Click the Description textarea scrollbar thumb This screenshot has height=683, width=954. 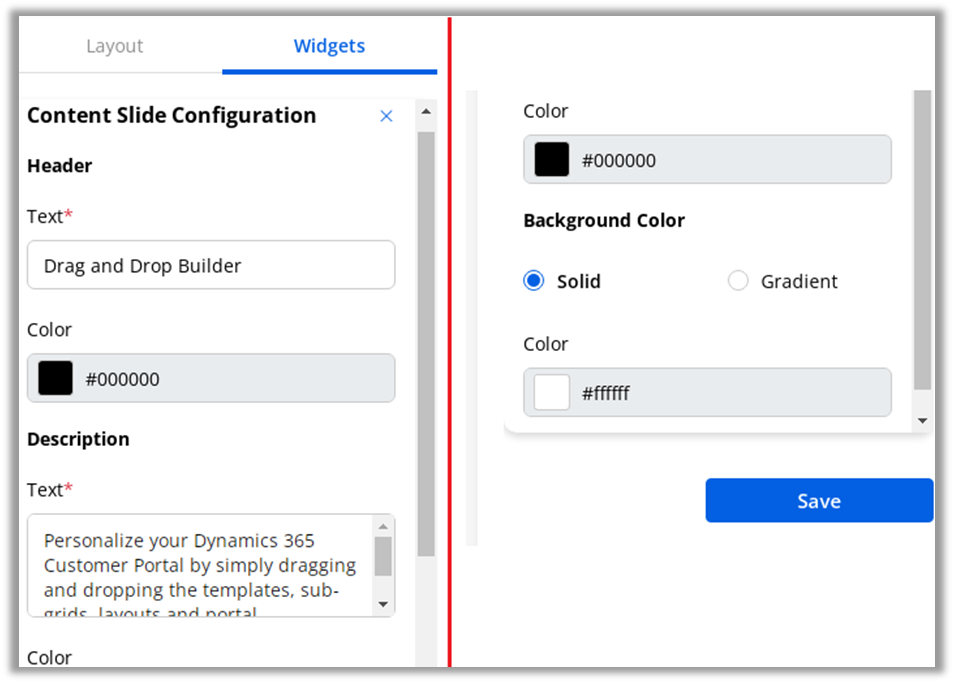pyautogui.click(x=383, y=556)
